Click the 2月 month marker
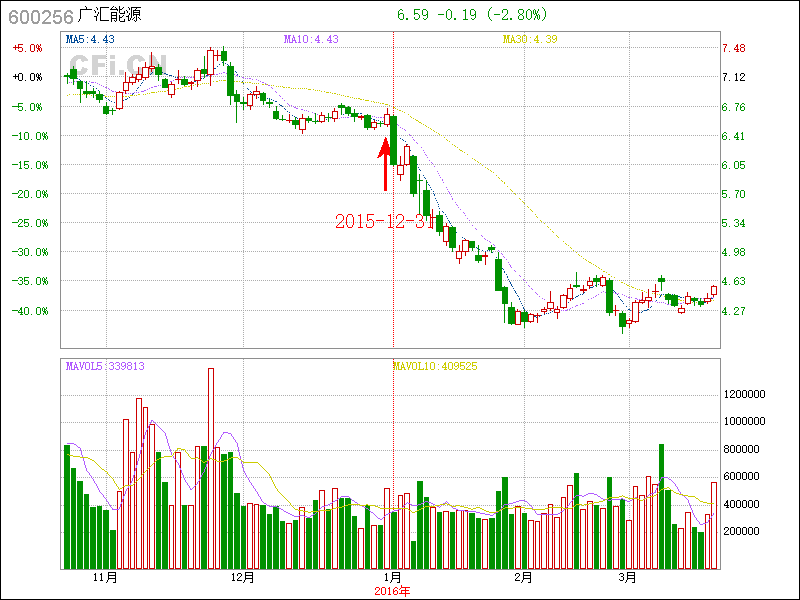The width and height of the screenshot is (800, 600). pyautogui.click(x=523, y=577)
